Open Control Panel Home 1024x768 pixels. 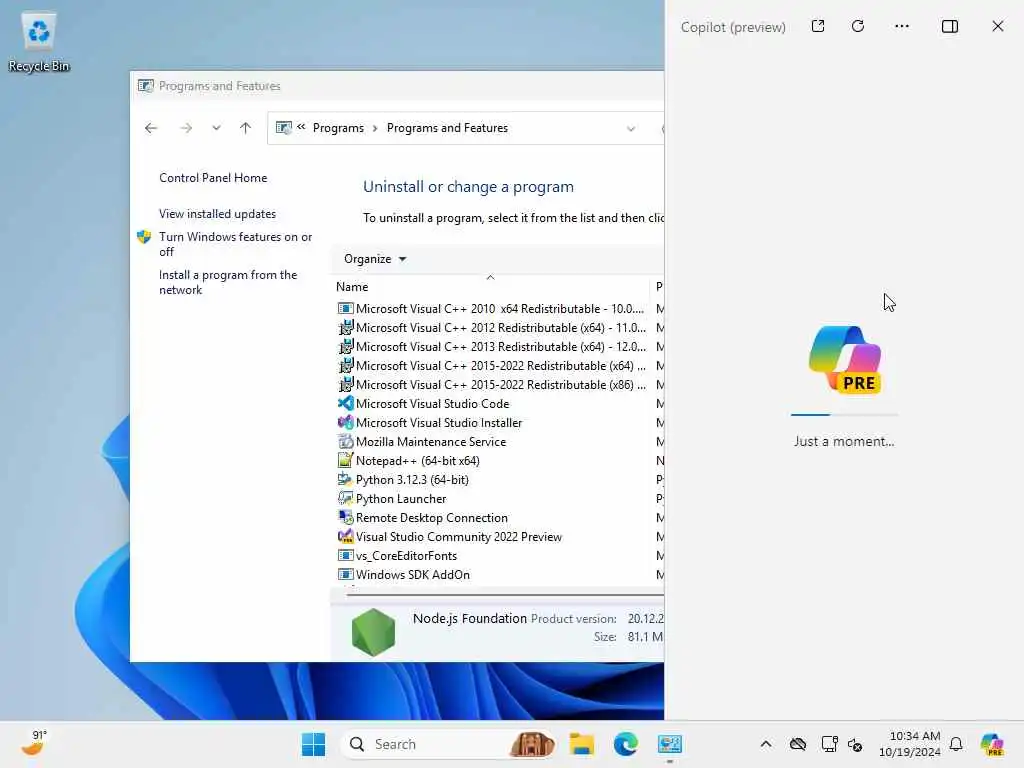coord(213,178)
